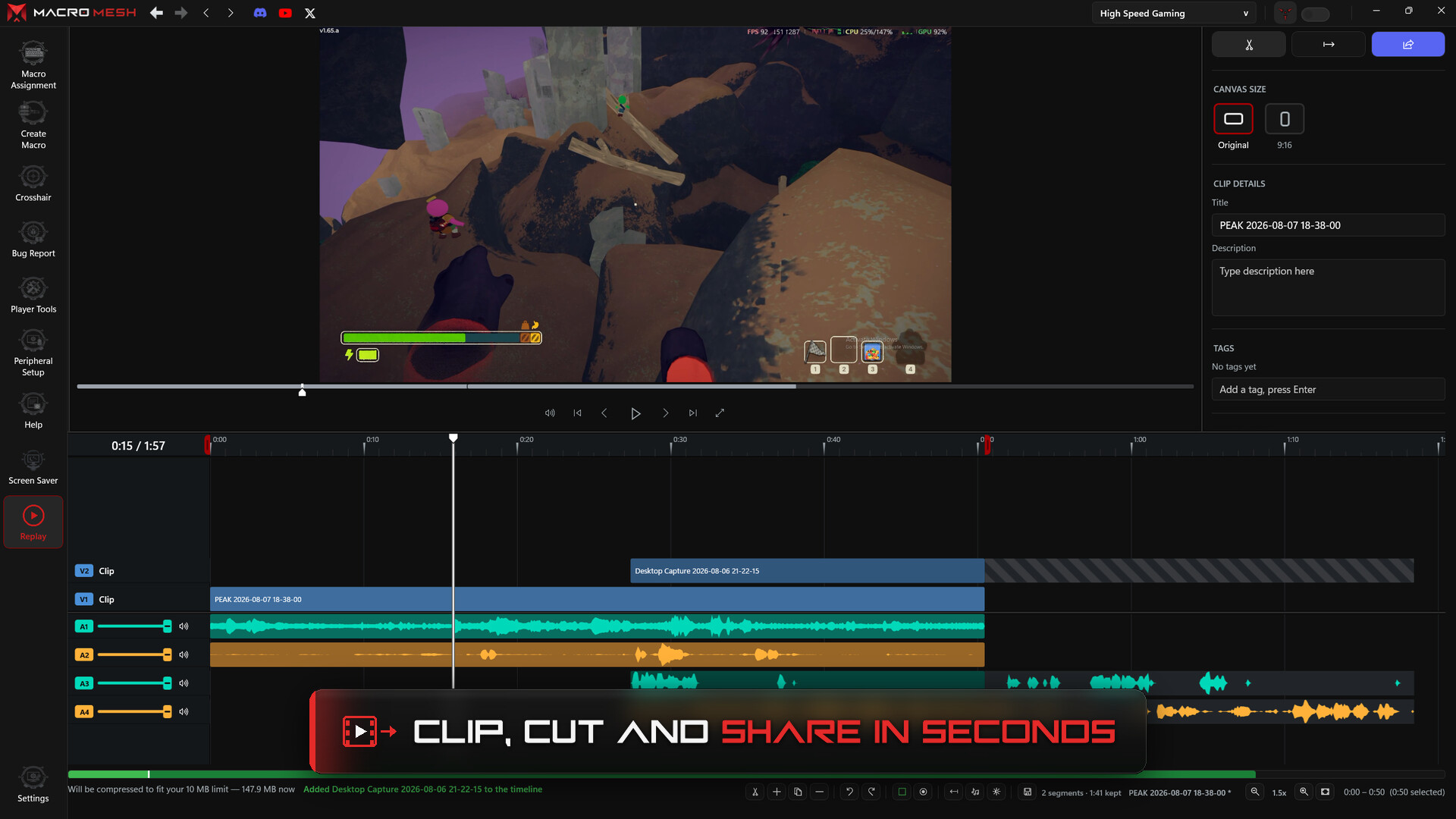Click the save disk icon in bottom toolbar
Image resolution: width=1456 pixels, height=819 pixels.
tap(1028, 792)
